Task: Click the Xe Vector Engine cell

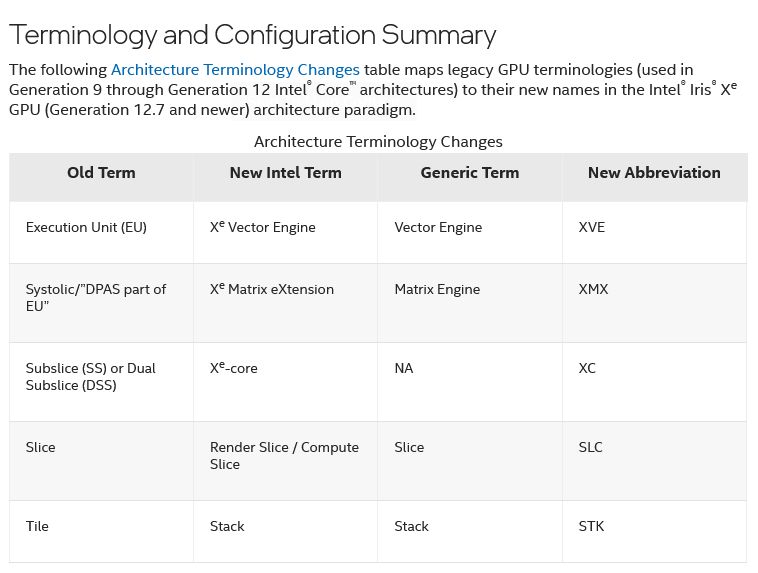Action: click(262, 228)
